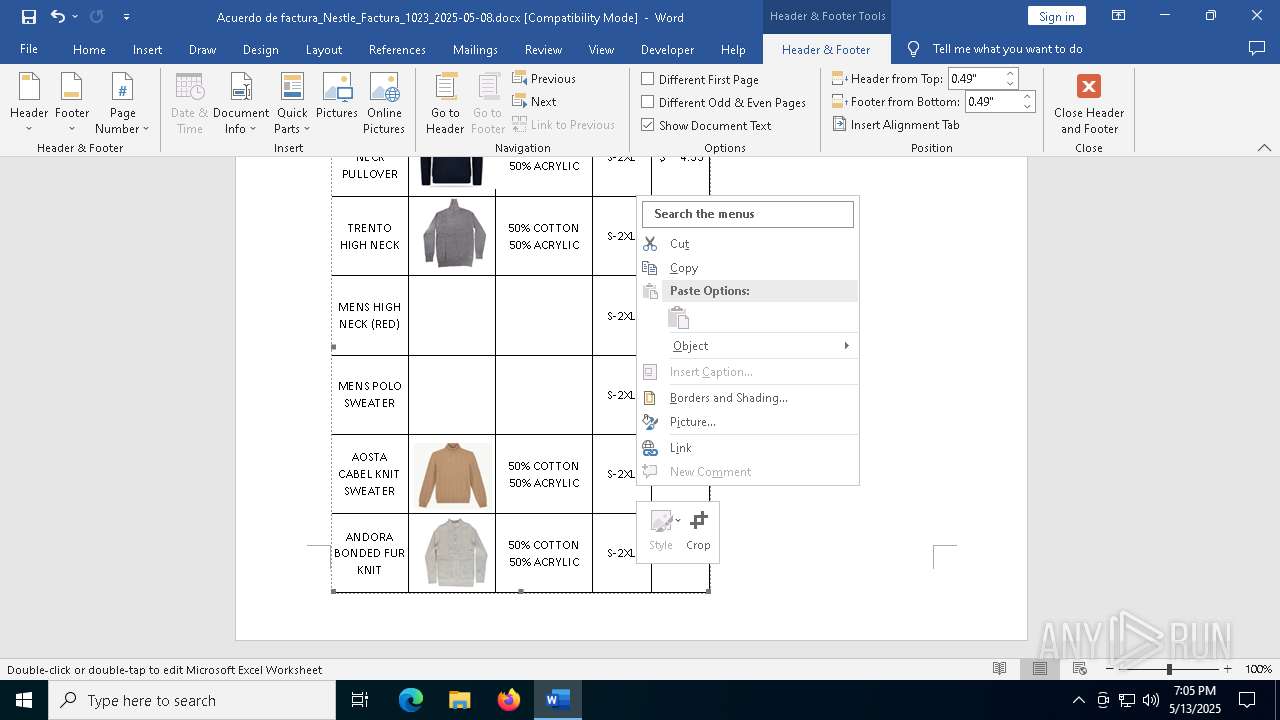Open the comments icon at ribbon right

click(x=1257, y=48)
